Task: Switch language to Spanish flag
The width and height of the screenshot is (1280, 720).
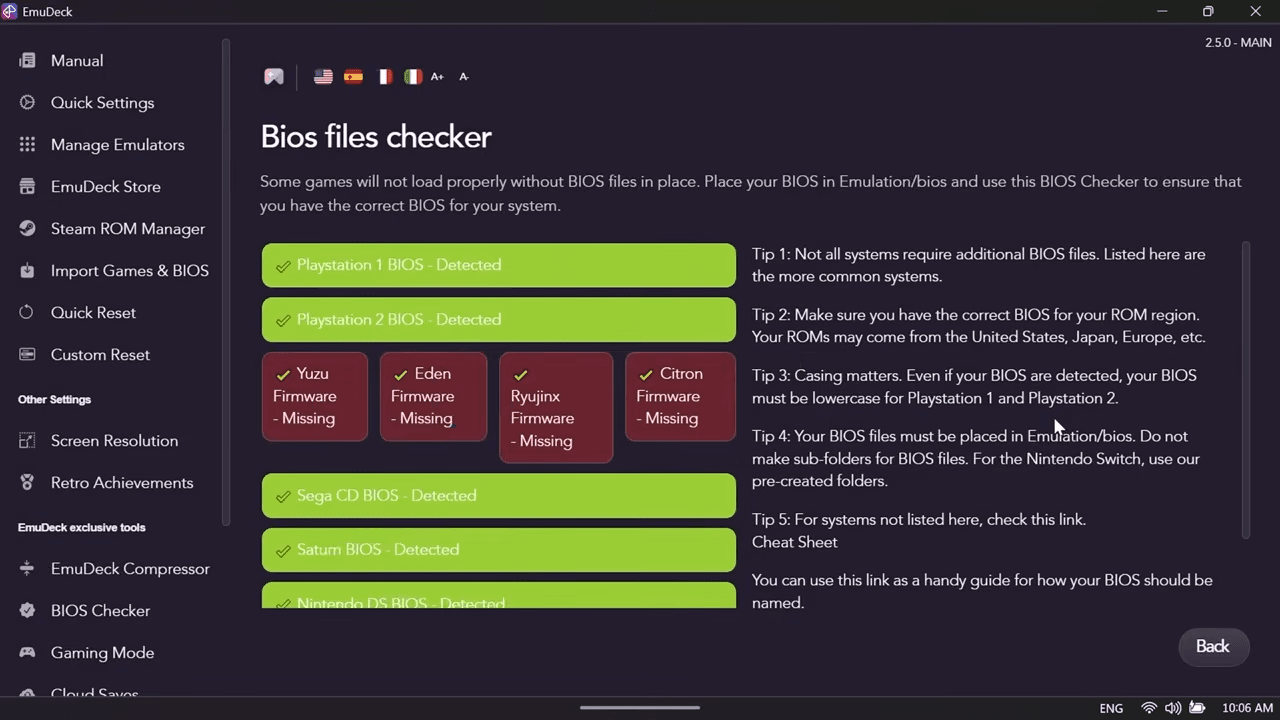Action: coord(352,76)
